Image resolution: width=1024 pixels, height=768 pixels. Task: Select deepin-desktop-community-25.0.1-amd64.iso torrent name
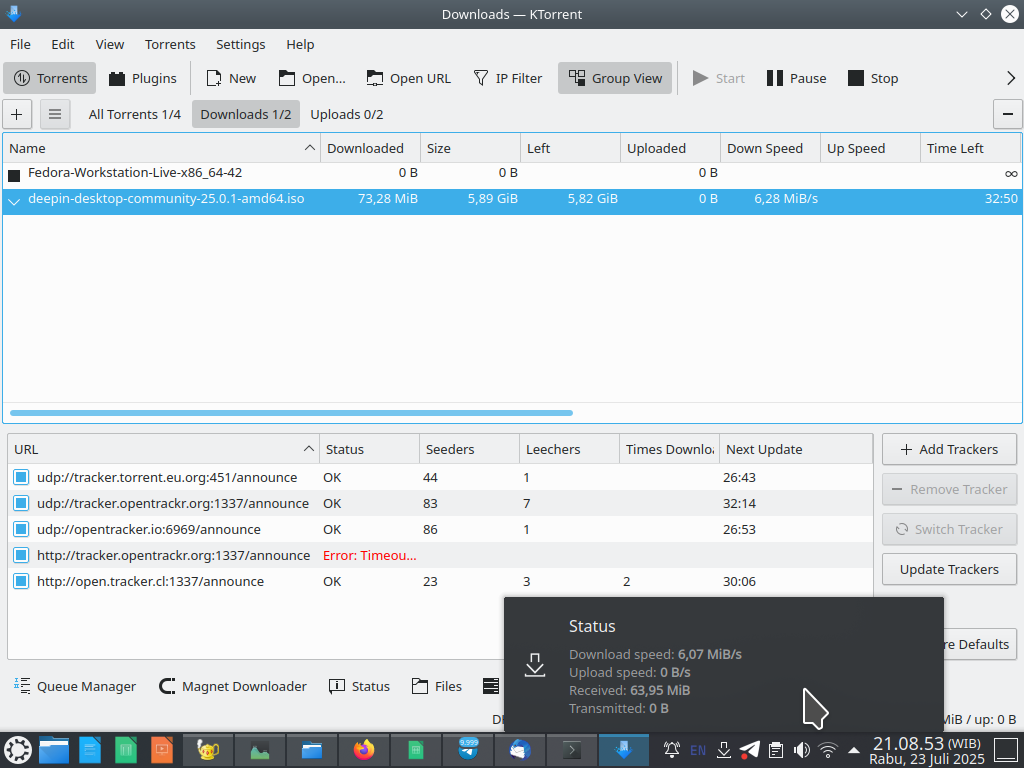point(166,199)
